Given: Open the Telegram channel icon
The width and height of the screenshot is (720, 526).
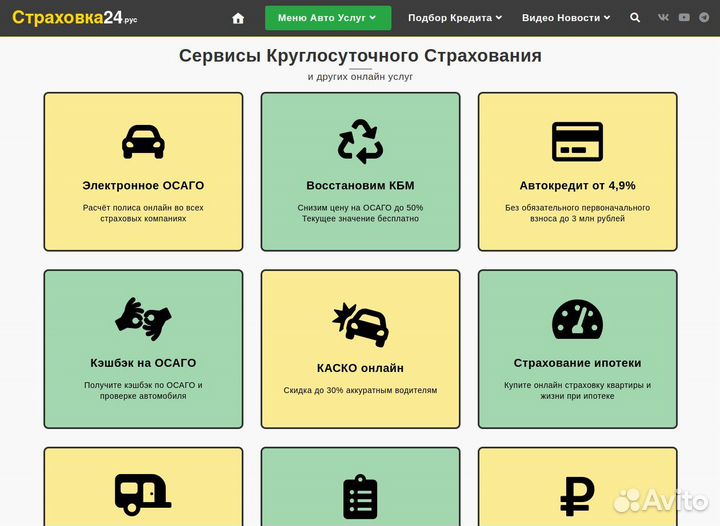Looking at the screenshot, I should [704, 17].
